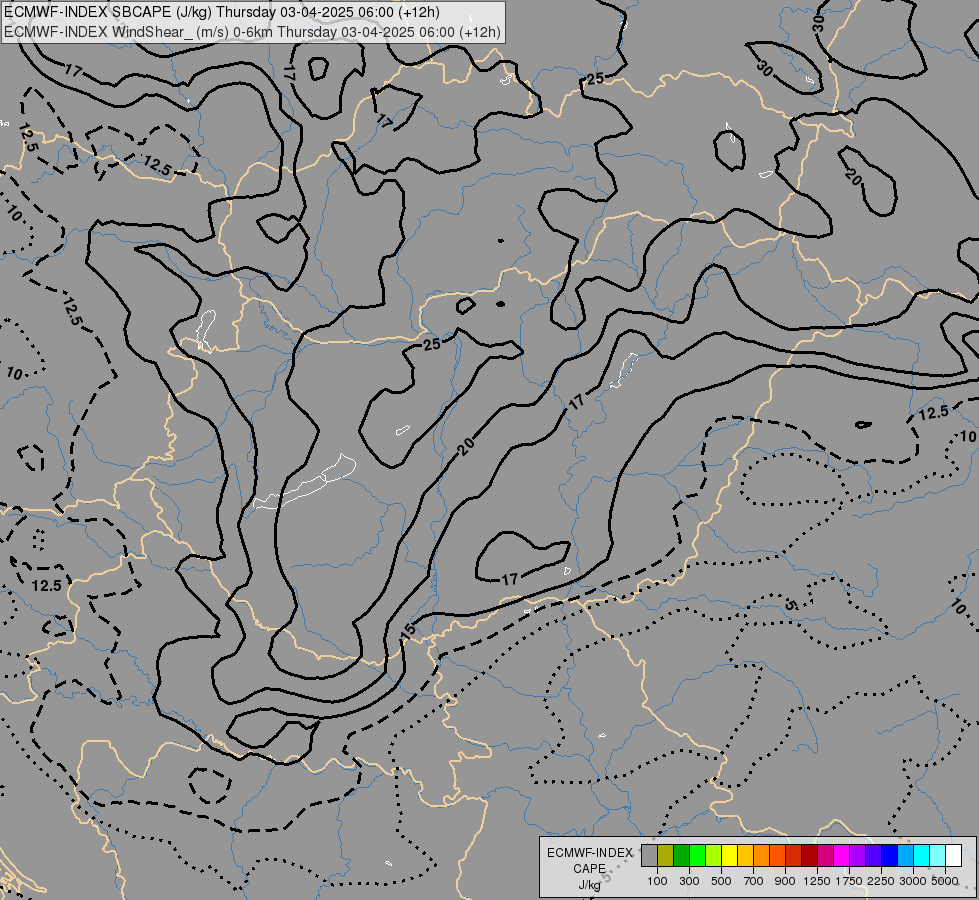Click the brick red legend swatch

coord(794,855)
